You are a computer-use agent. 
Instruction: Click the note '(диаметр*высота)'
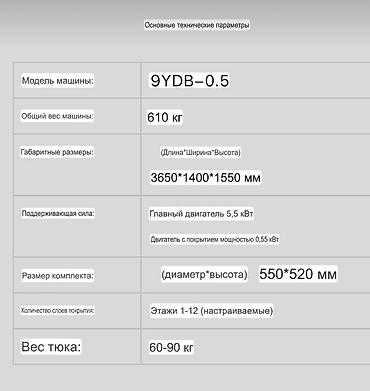click(x=204, y=274)
